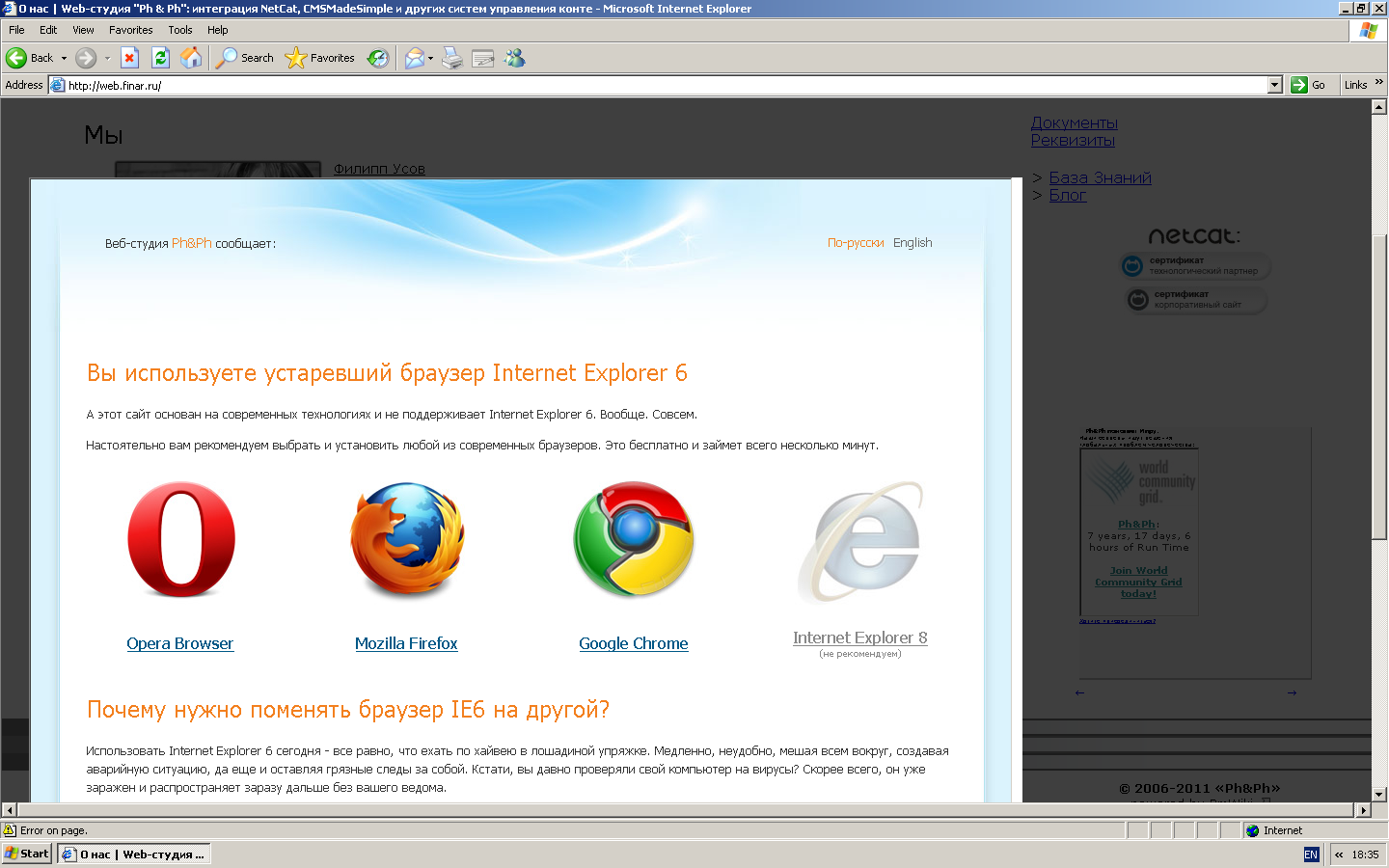The width and height of the screenshot is (1389, 868).
Task: Click the left arrow below the grid widget
Action: 1079,692
